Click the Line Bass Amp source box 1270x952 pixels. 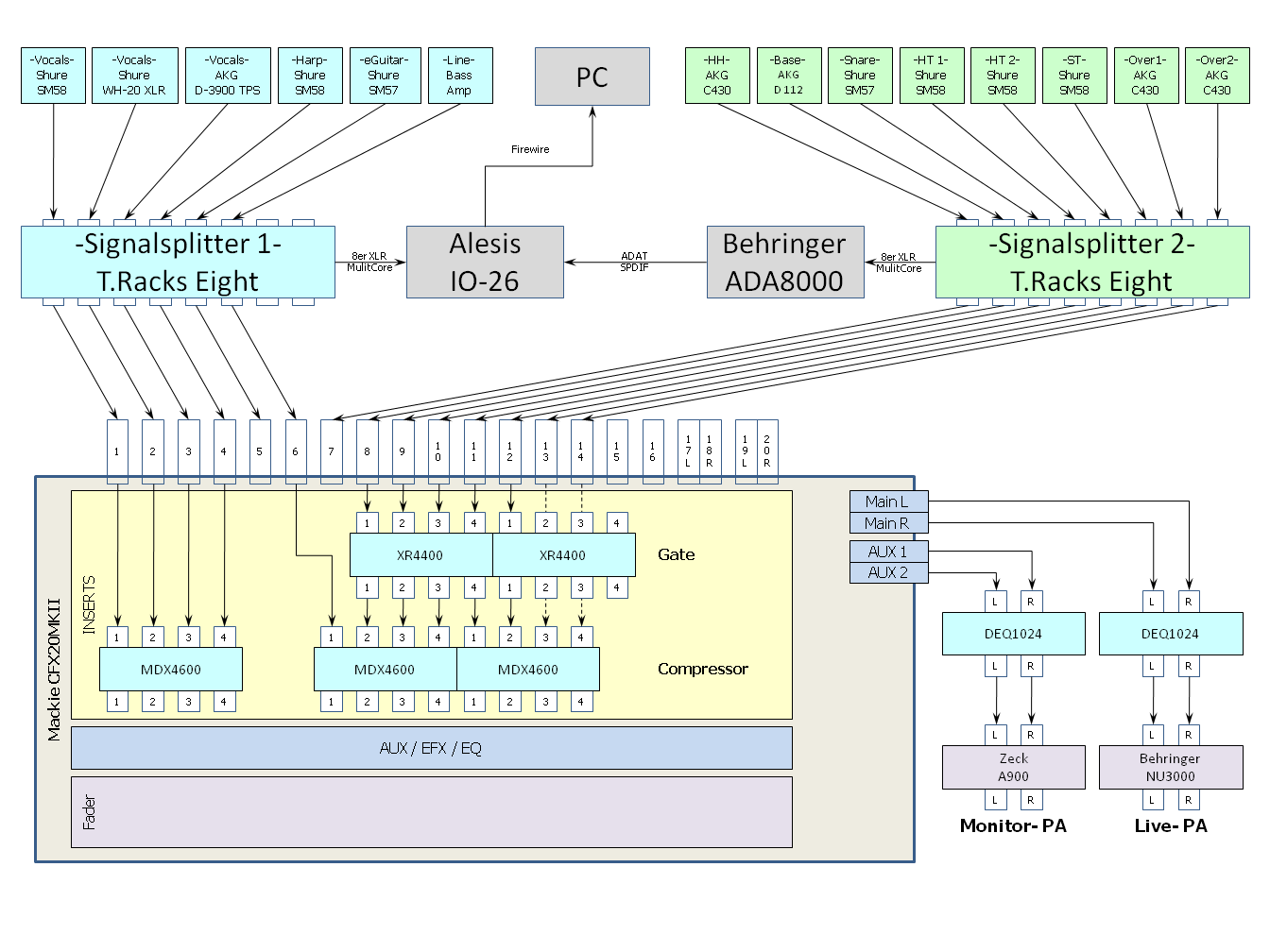[460, 76]
